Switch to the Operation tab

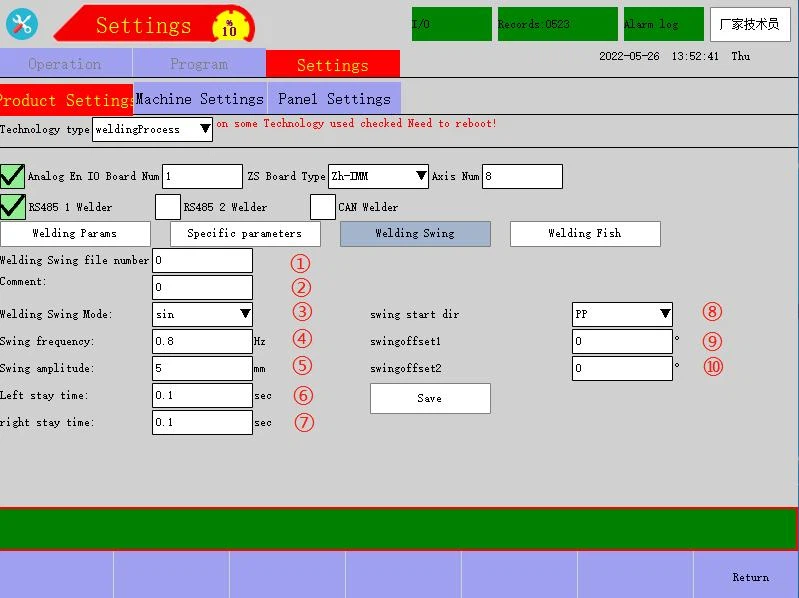(65, 64)
